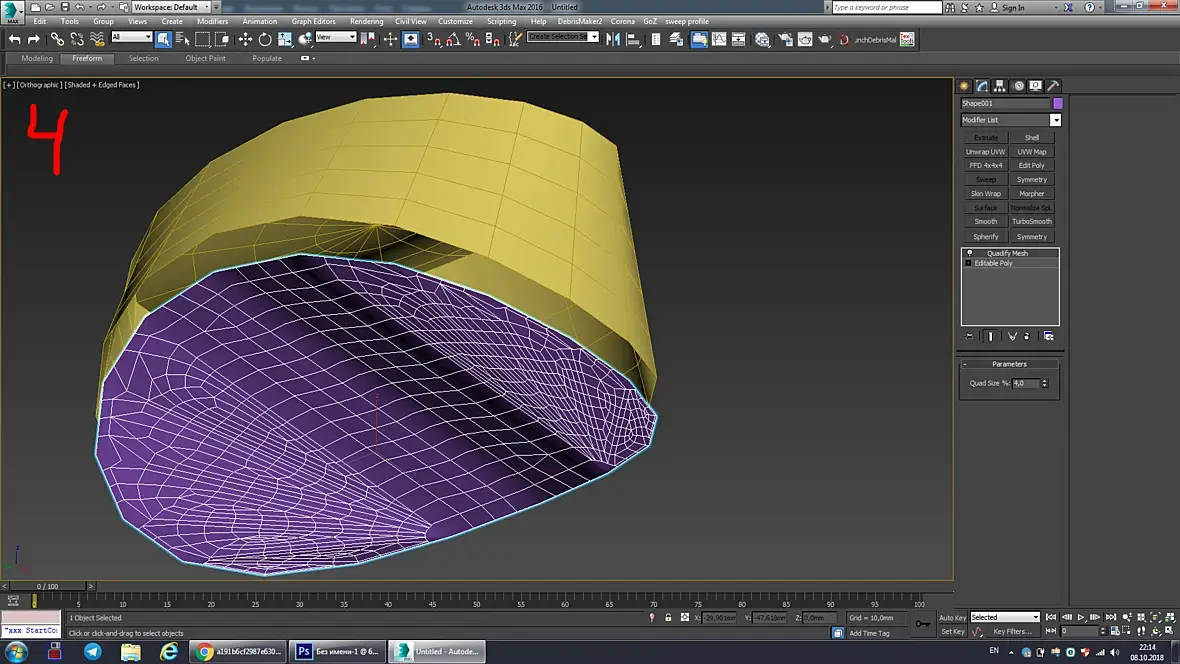Switch to the Object Paint ribbon tab
This screenshot has width=1180, height=664.
(x=205, y=58)
